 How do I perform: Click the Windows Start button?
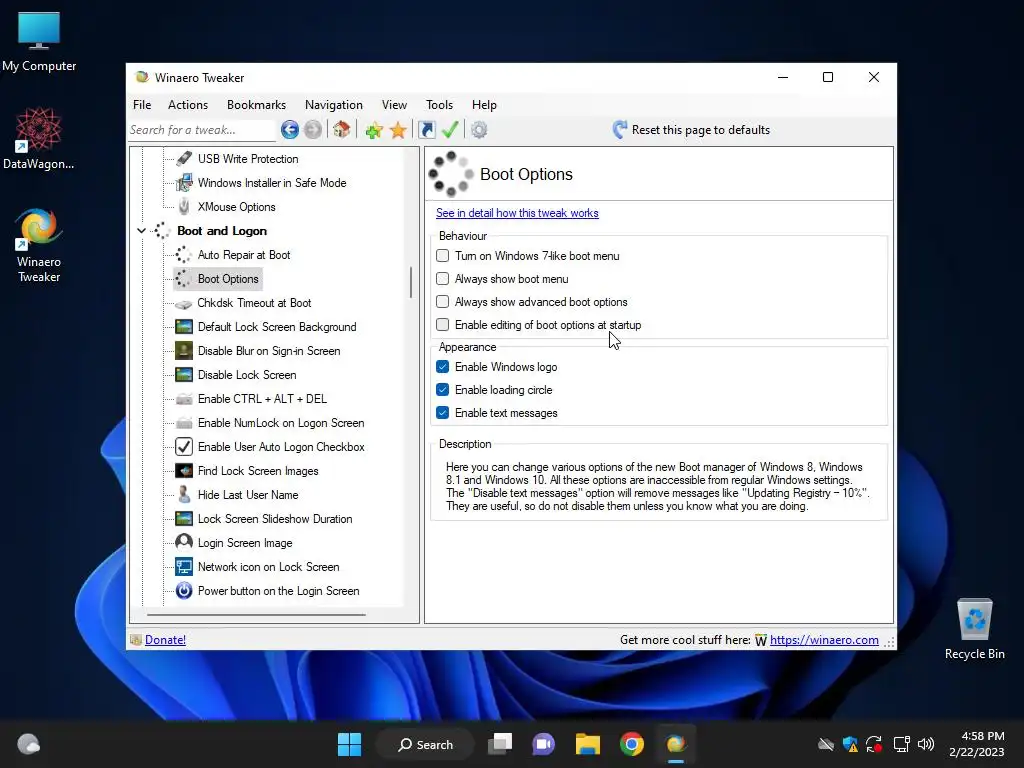click(x=349, y=744)
